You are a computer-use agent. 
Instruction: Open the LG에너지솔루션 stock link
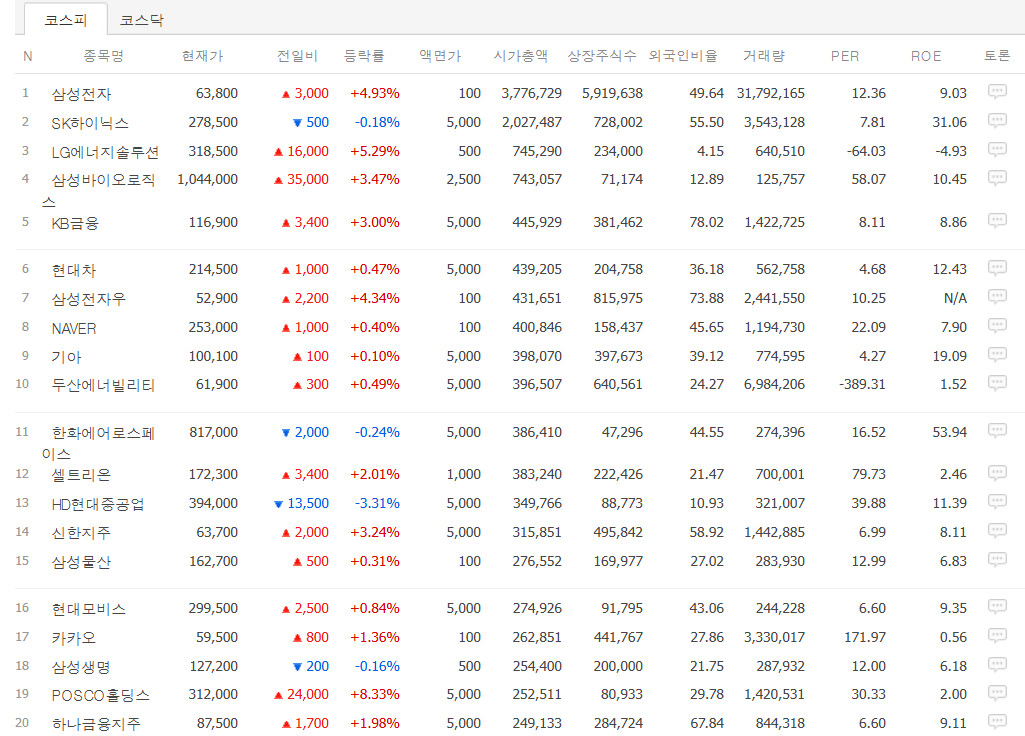tap(105, 152)
